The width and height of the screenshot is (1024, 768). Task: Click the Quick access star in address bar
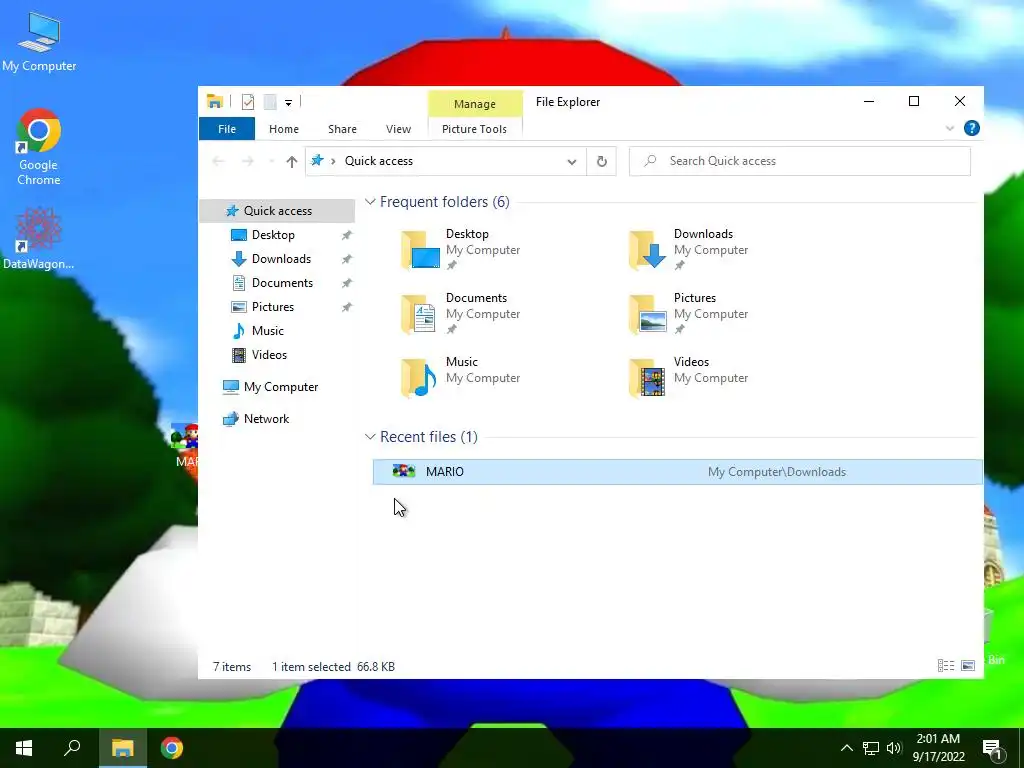click(317, 161)
